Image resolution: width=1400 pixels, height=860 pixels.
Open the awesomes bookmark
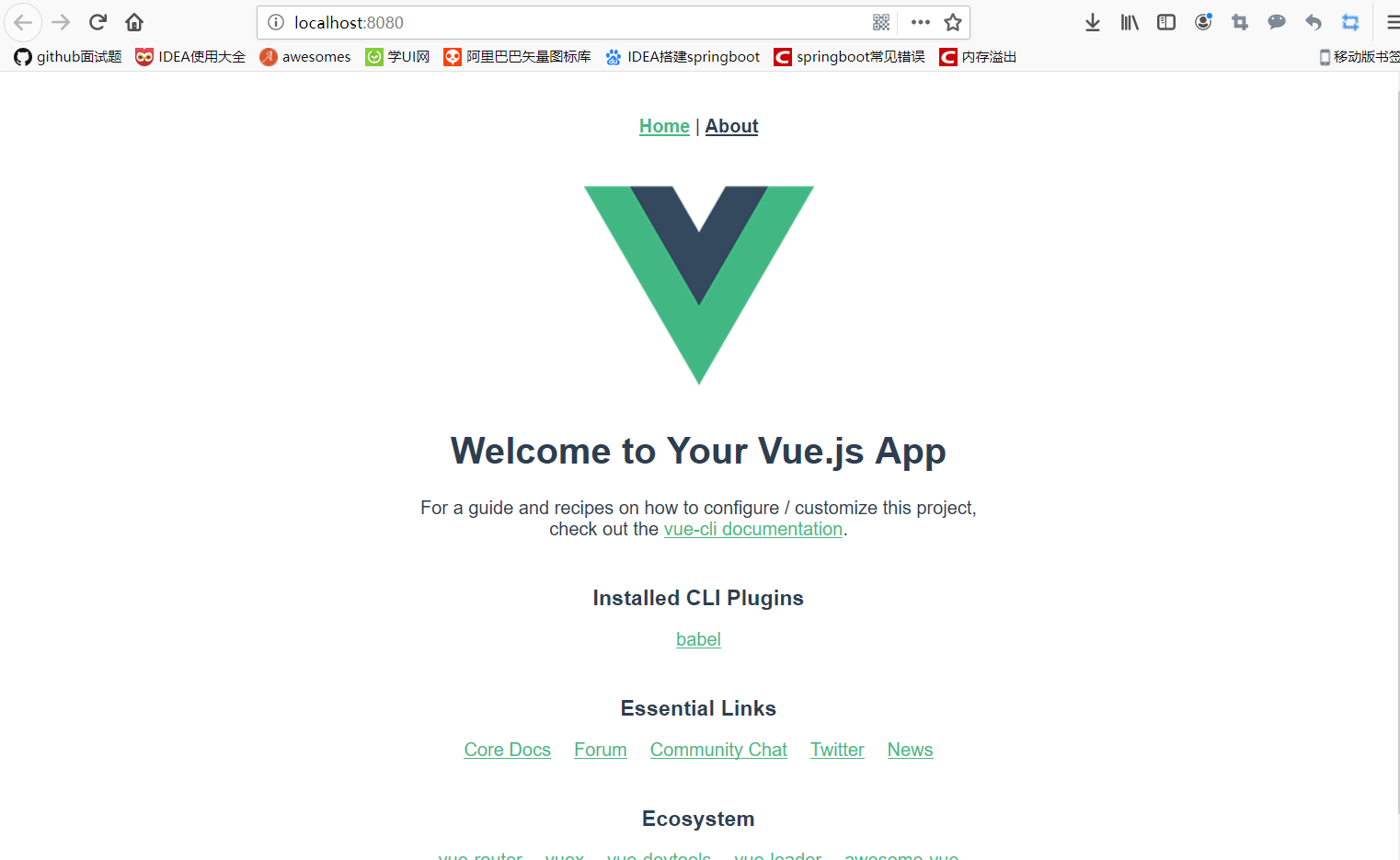[x=305, y=57]
